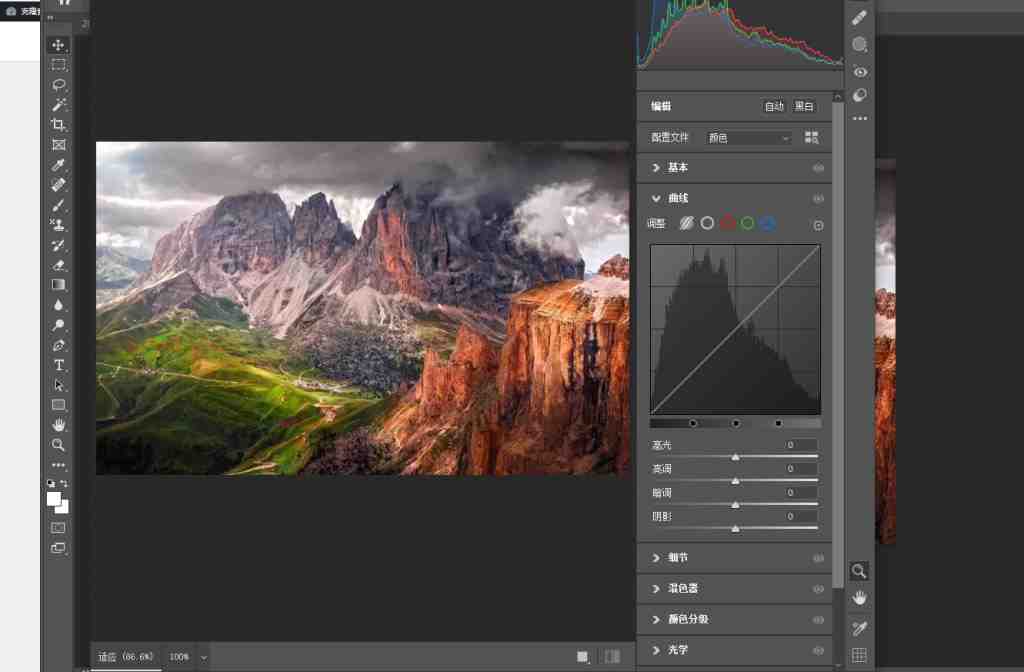Select the Green channel curve icon
1024x672 pixels.
(747, 223)
